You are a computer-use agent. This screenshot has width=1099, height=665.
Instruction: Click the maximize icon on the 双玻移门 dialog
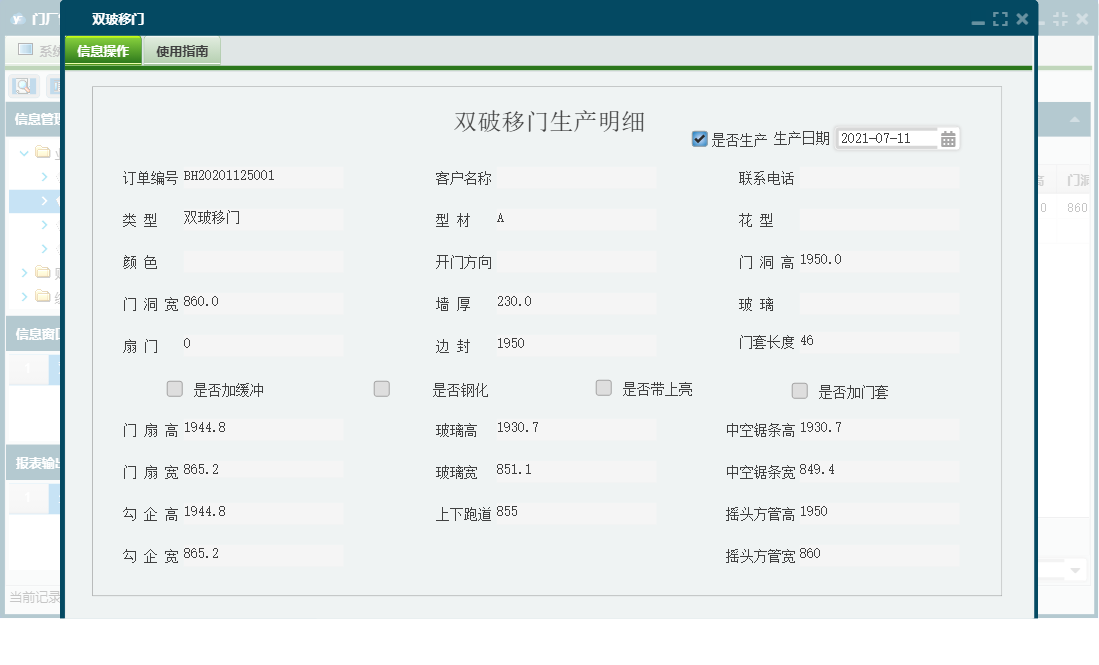pos(1000,17)
